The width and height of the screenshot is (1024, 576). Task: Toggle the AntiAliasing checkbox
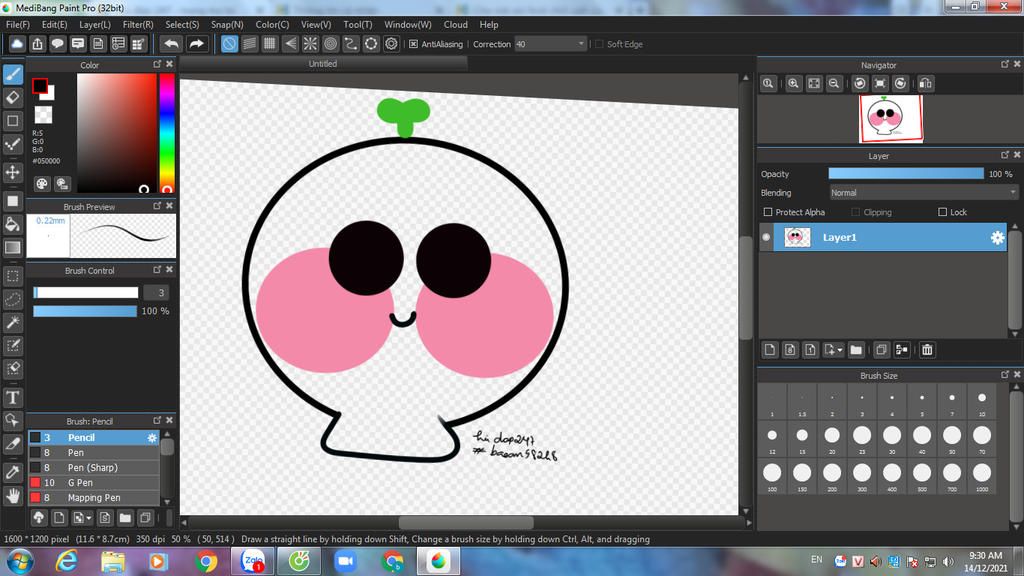[x=413, y=44]
